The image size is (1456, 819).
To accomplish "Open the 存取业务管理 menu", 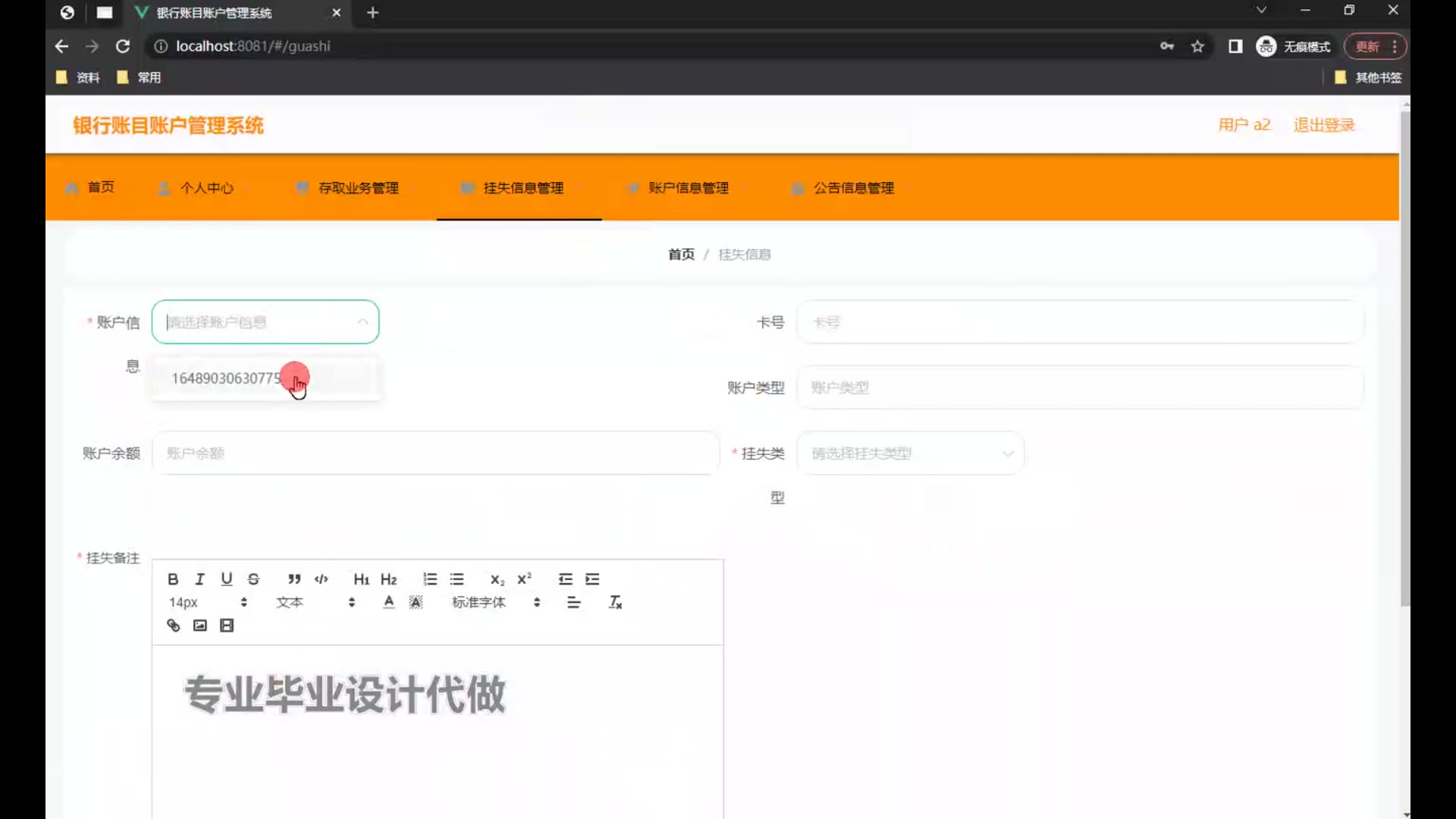I will coord(358,188).
